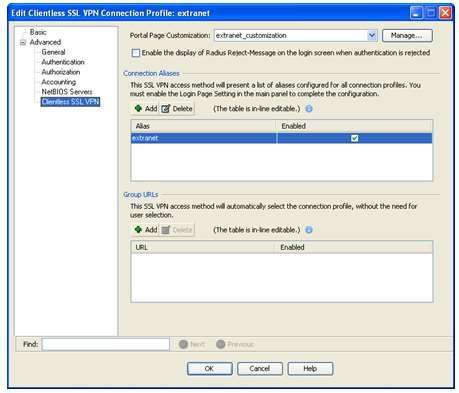The height and width of the screenshot is (393, 459).
Task: Click Delete icon under Connection Aliases
Action: coord(166,109)
